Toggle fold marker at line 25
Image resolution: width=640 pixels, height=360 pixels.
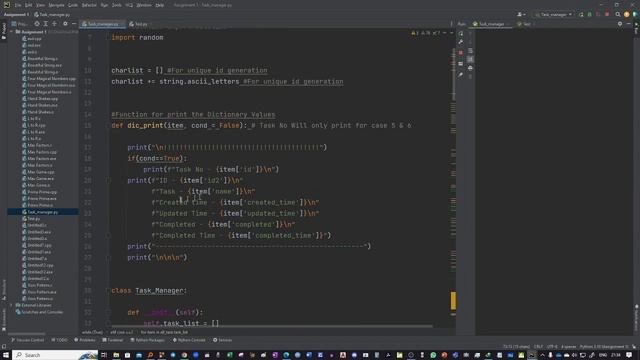tap(109, 236)
